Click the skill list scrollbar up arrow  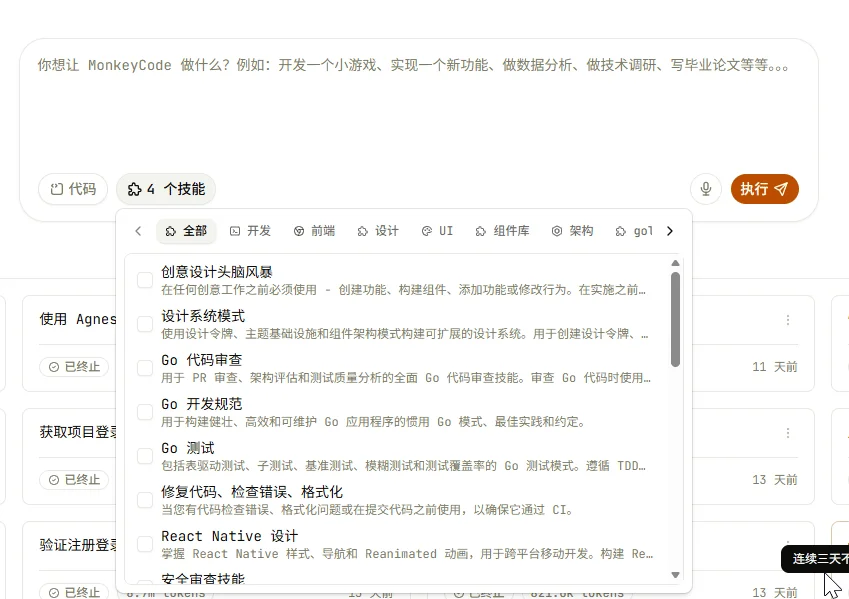tap(675, 263)
